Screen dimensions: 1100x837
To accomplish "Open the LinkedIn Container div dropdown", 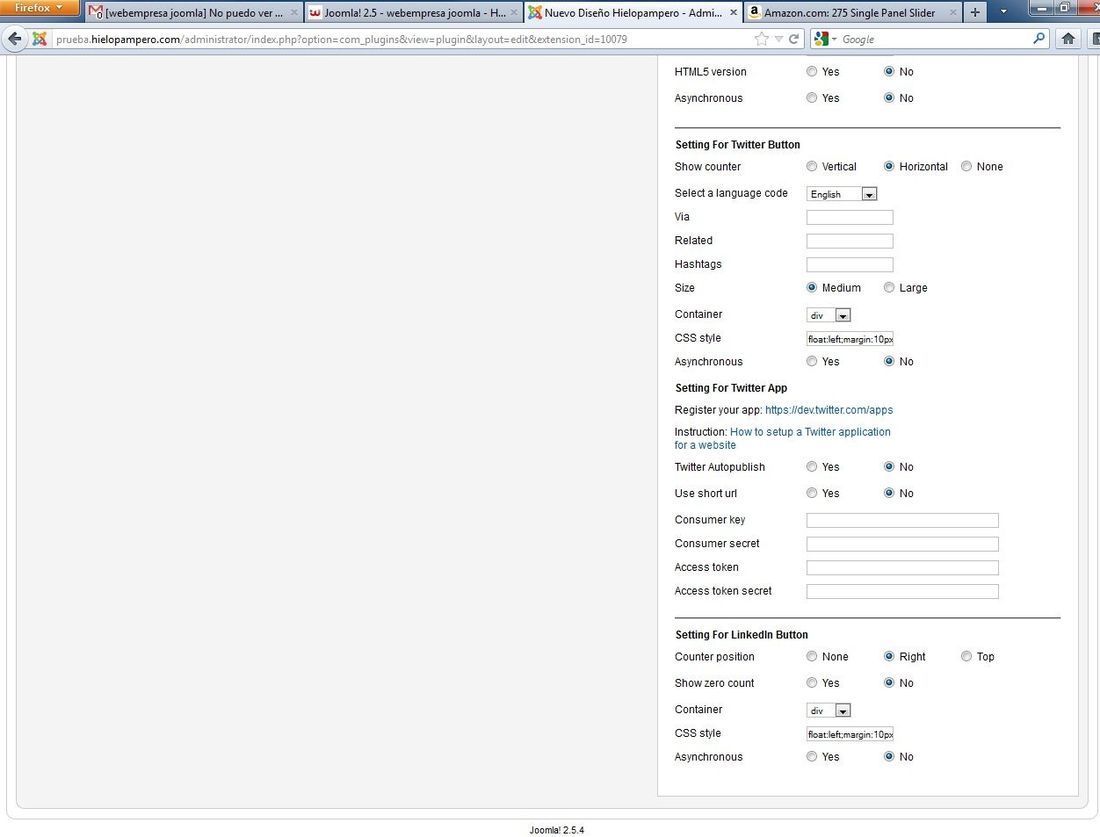I will 829,711.
